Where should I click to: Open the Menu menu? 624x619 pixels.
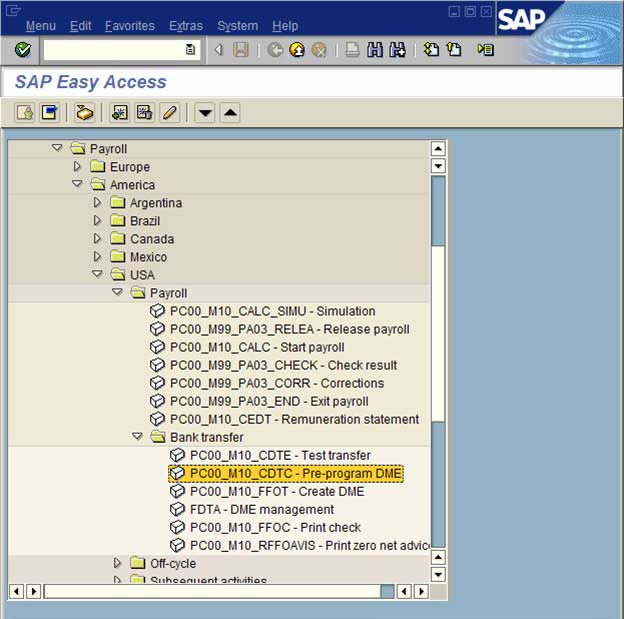tap(41, 26)
